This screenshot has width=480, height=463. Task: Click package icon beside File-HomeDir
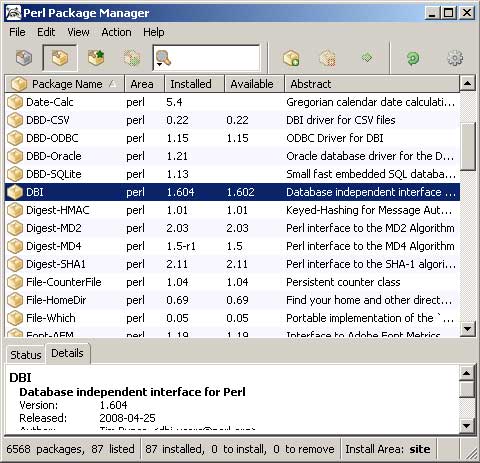tap(15, 300)
